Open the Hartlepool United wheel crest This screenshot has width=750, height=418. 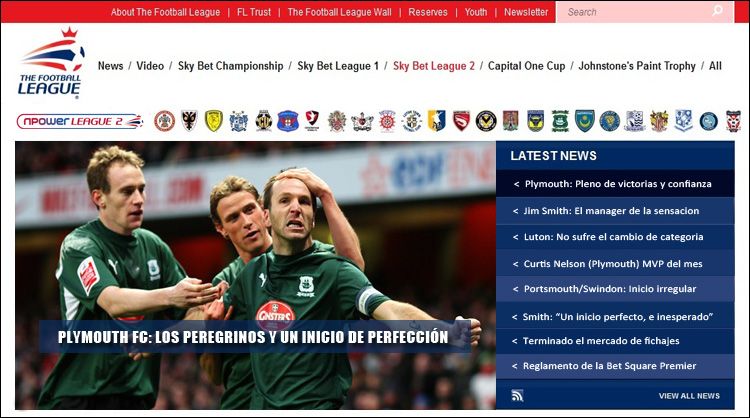tap(387, 121)
